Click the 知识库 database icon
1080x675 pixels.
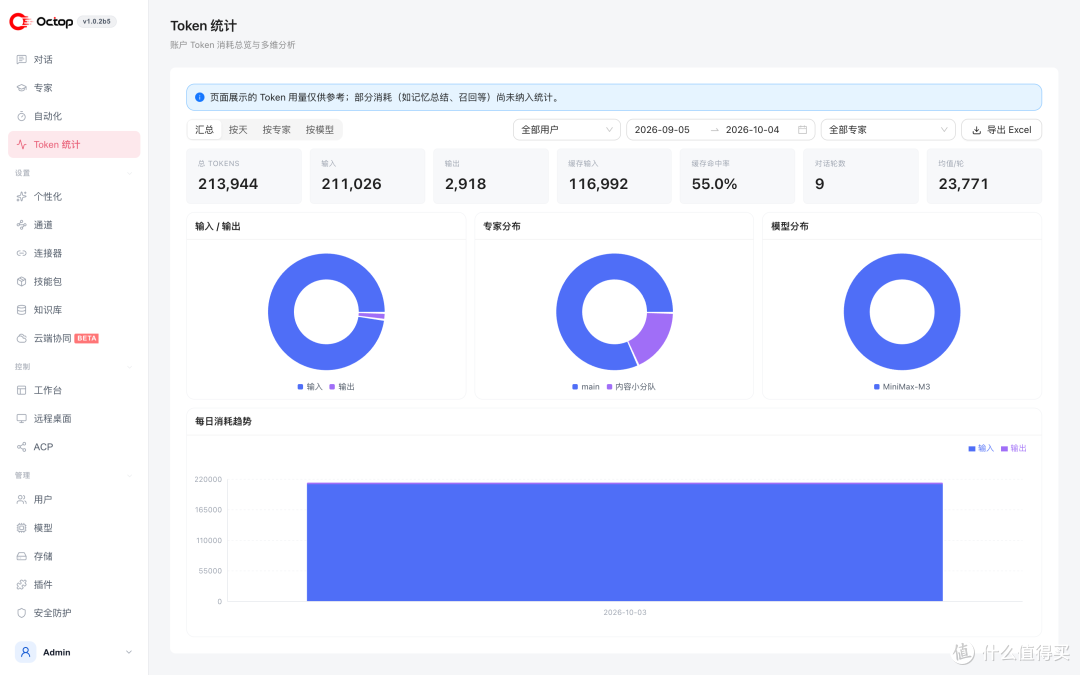21,310
